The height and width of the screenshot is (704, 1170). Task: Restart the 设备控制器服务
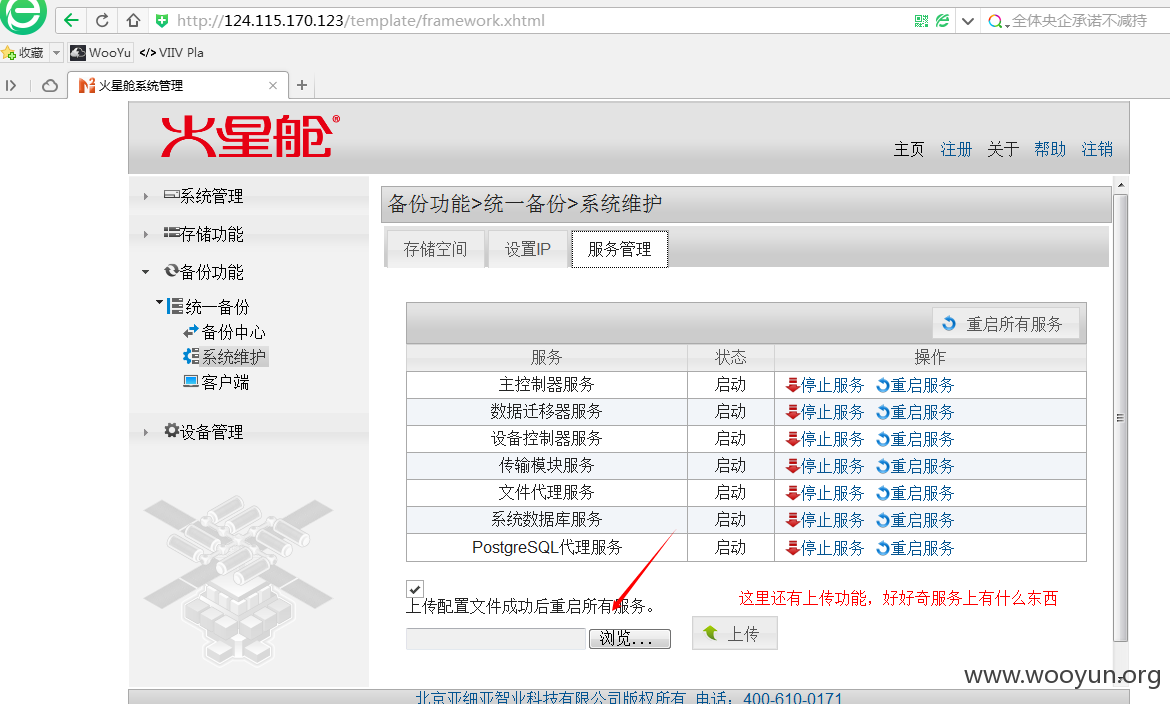(x=915, y=439)
